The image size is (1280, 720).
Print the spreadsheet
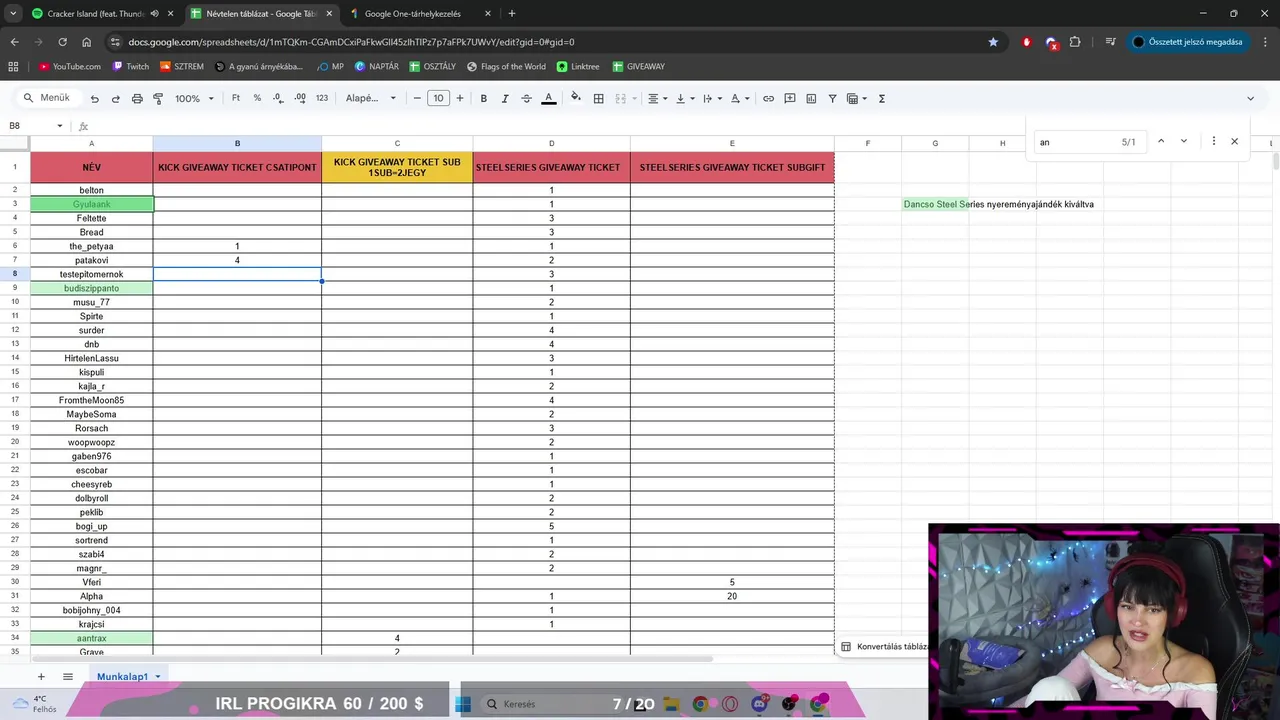click(137, 98)
